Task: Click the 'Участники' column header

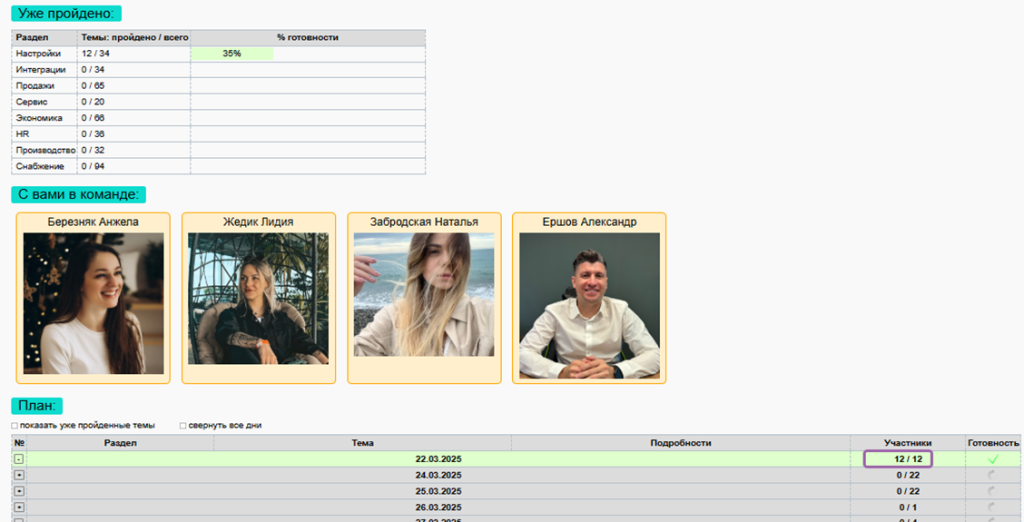Action: coord(907,442)
